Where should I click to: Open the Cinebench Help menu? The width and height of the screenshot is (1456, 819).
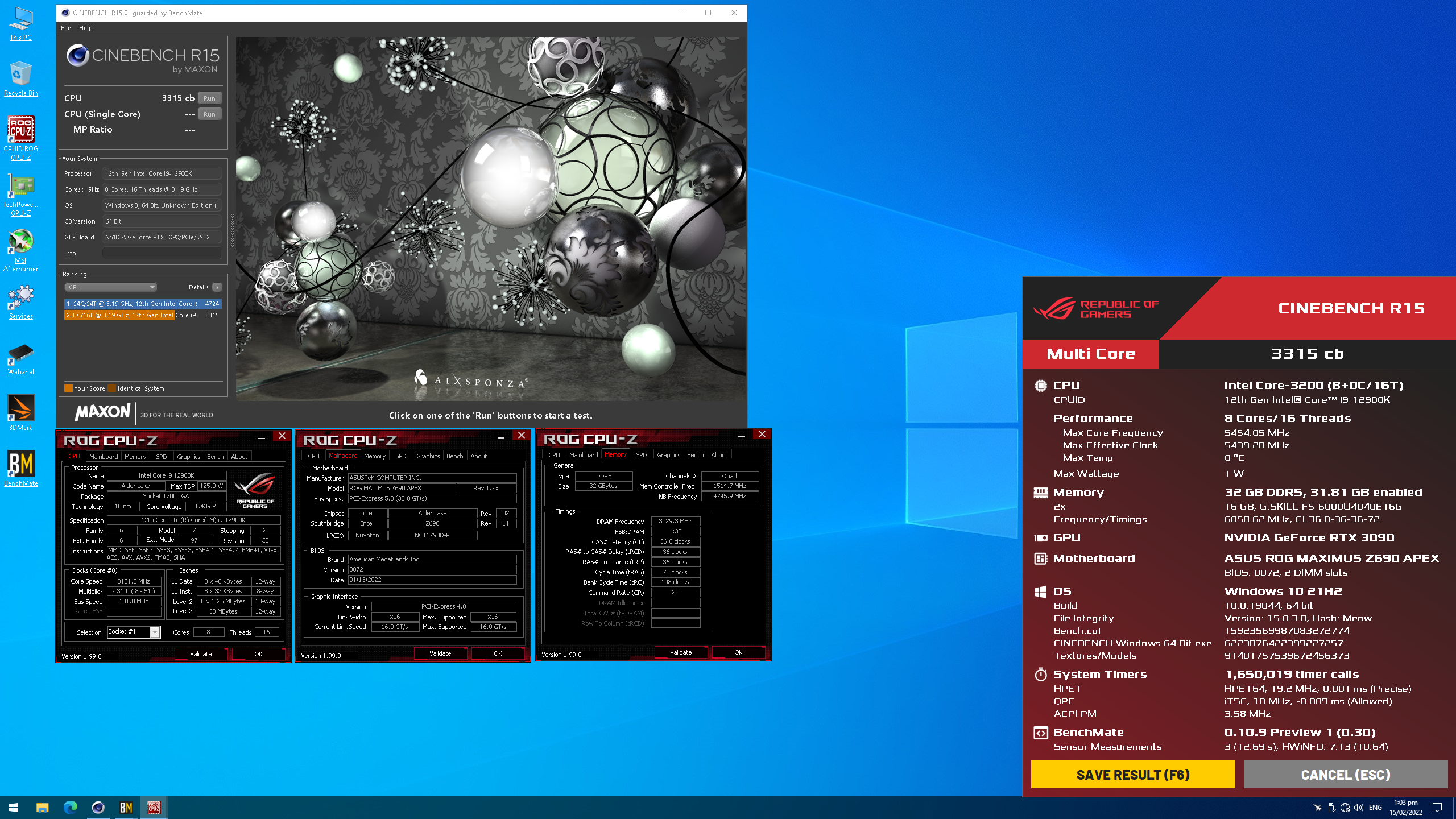tap(85, 28)
